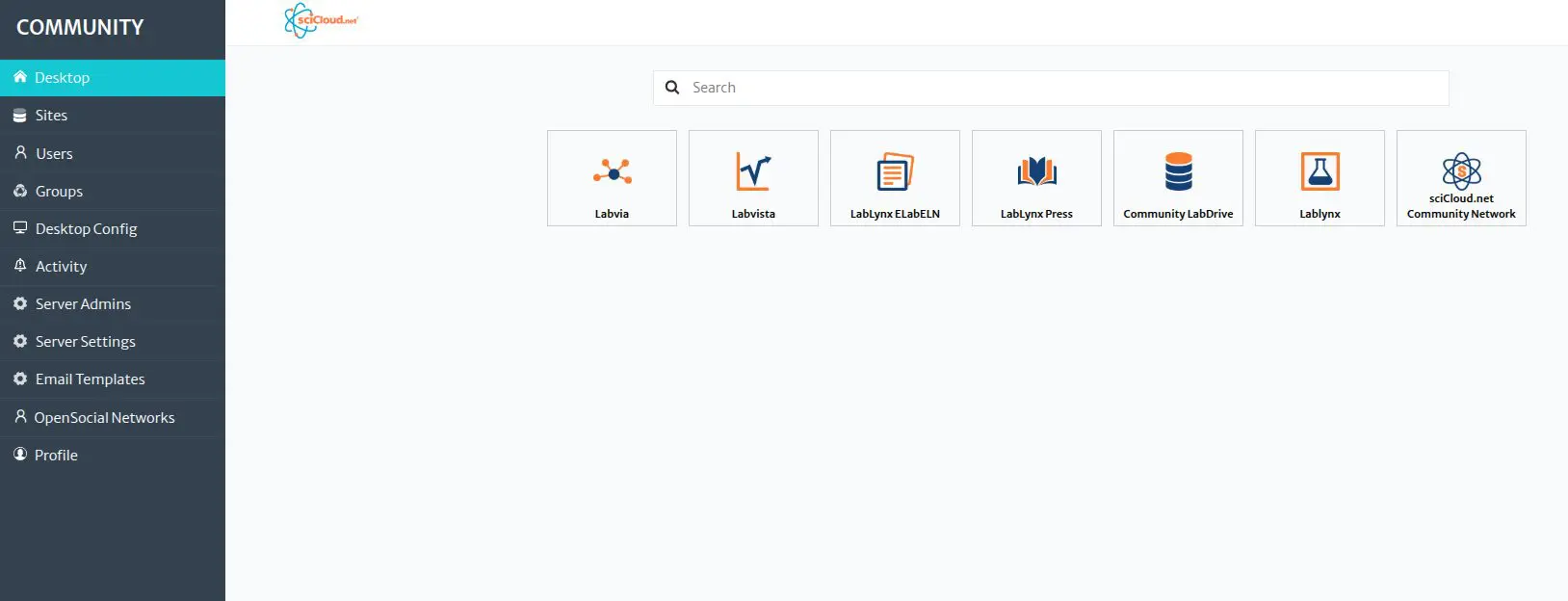Open Sites from the sidebar

(113, 116)
